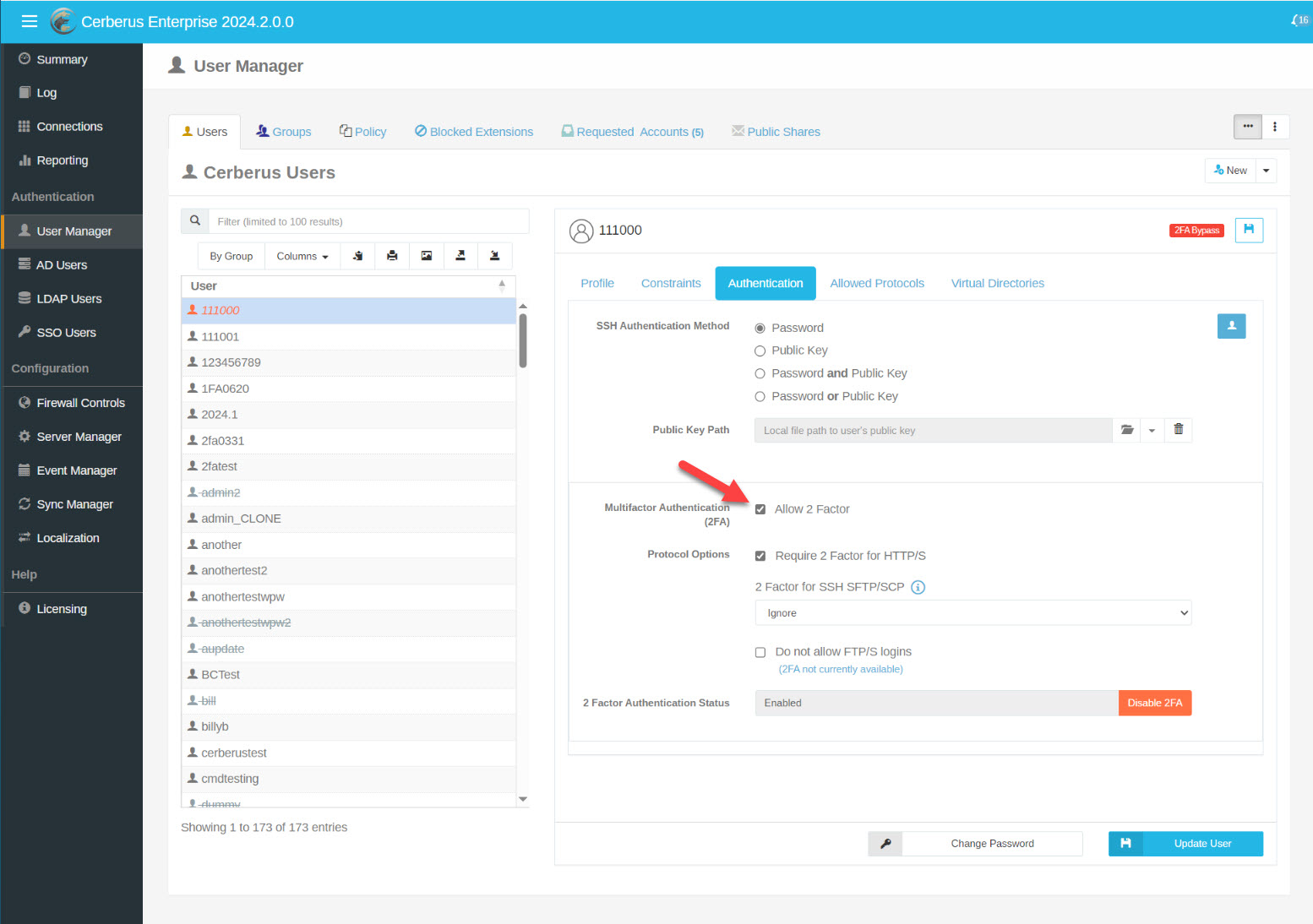Browse folder for public key path
Viewport: 1313px width, 924px height.
[x=1126, y=430]
